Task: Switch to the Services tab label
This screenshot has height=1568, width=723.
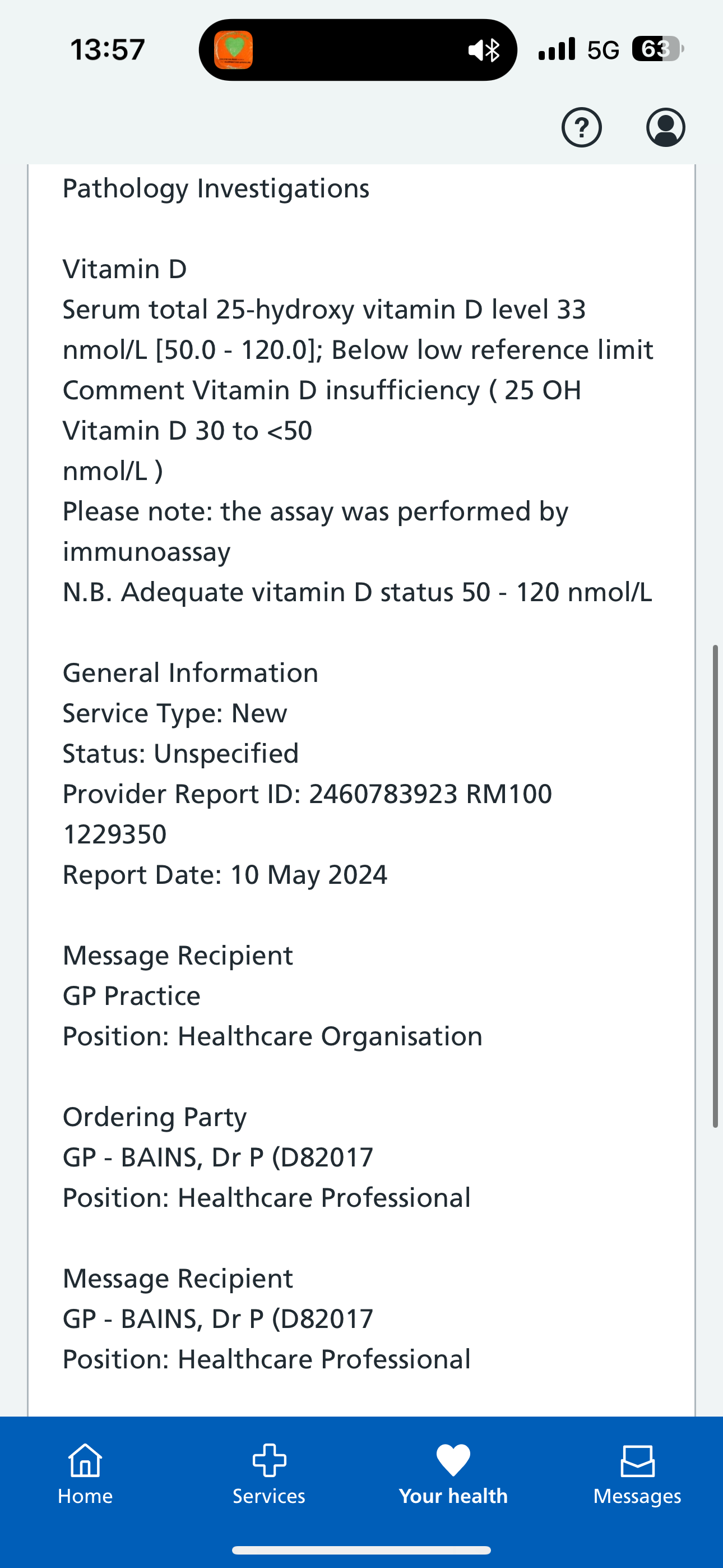Action: pyautogui.click(x=269, y=1496)
